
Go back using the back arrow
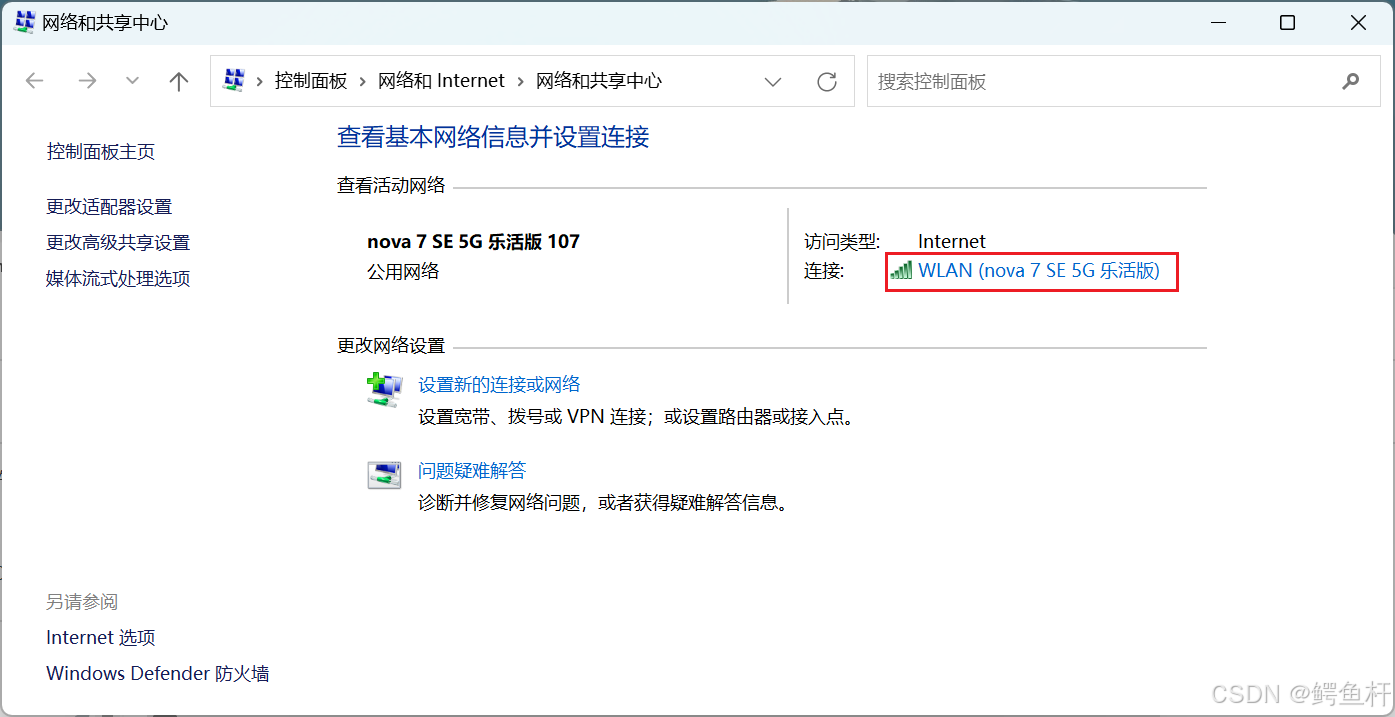[x=35, y=81]
